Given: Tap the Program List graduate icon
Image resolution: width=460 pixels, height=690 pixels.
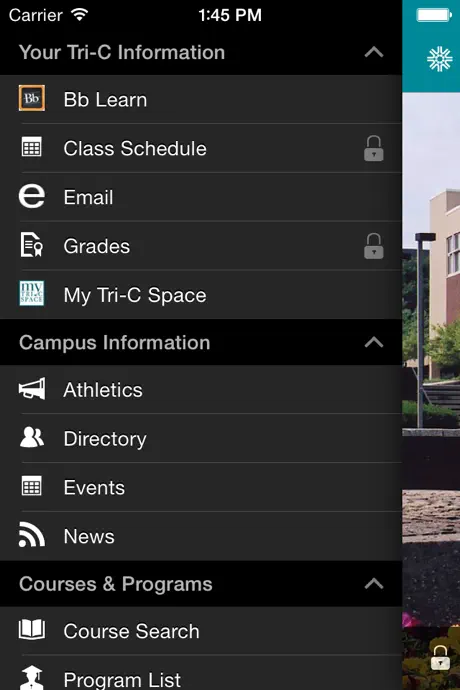Looking at the screenshot, I should [x=32, y=678].
